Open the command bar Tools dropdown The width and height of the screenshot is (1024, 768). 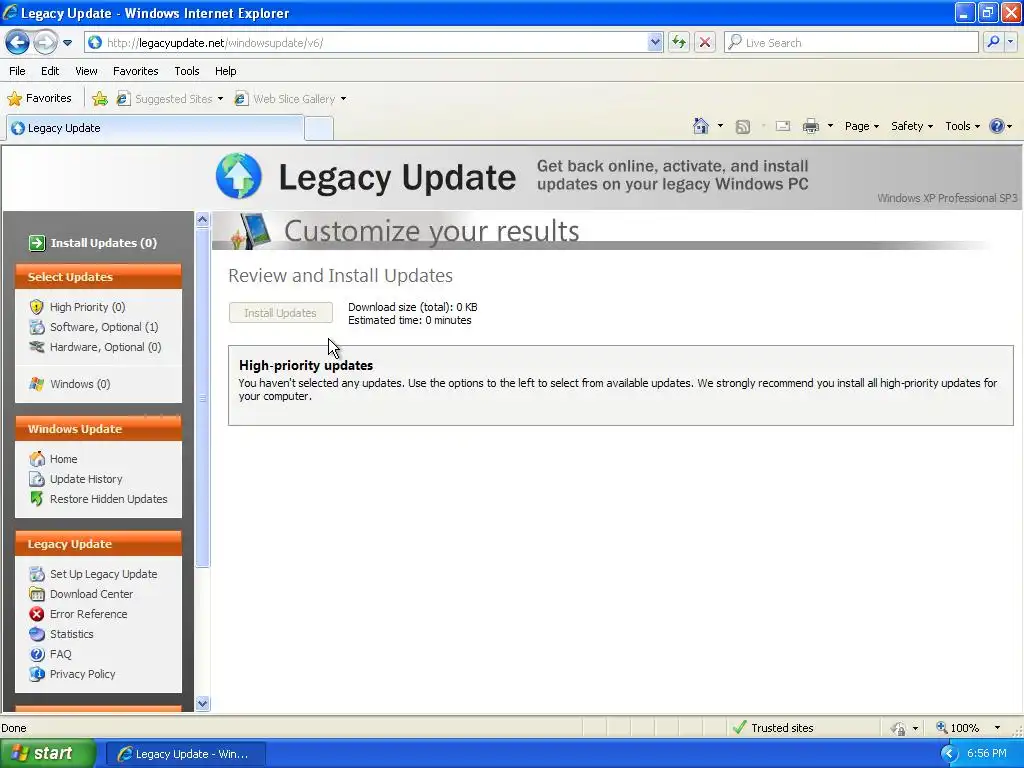[962, 126]
